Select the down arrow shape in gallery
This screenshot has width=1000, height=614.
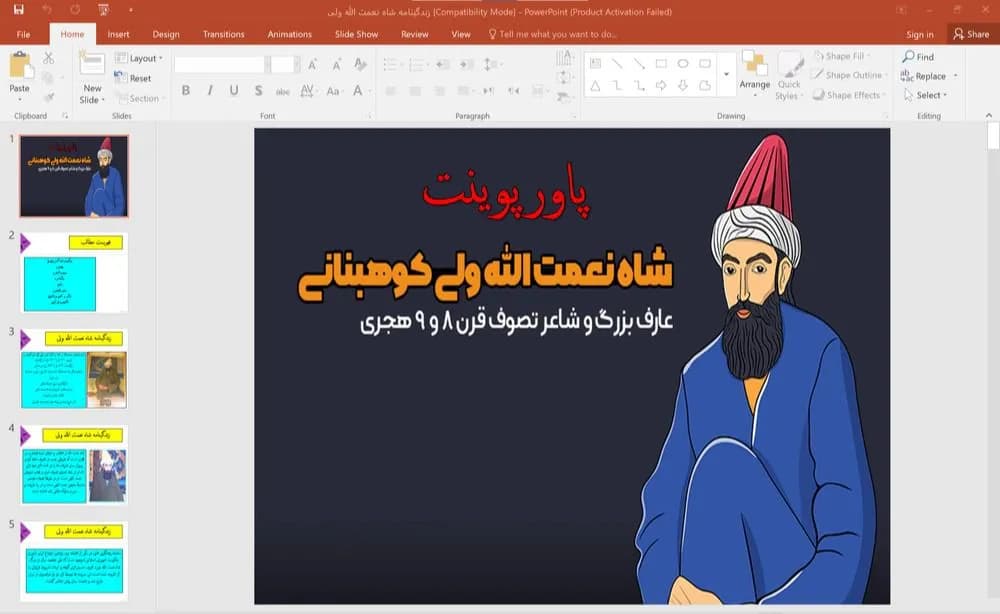(x=683, y=85)
